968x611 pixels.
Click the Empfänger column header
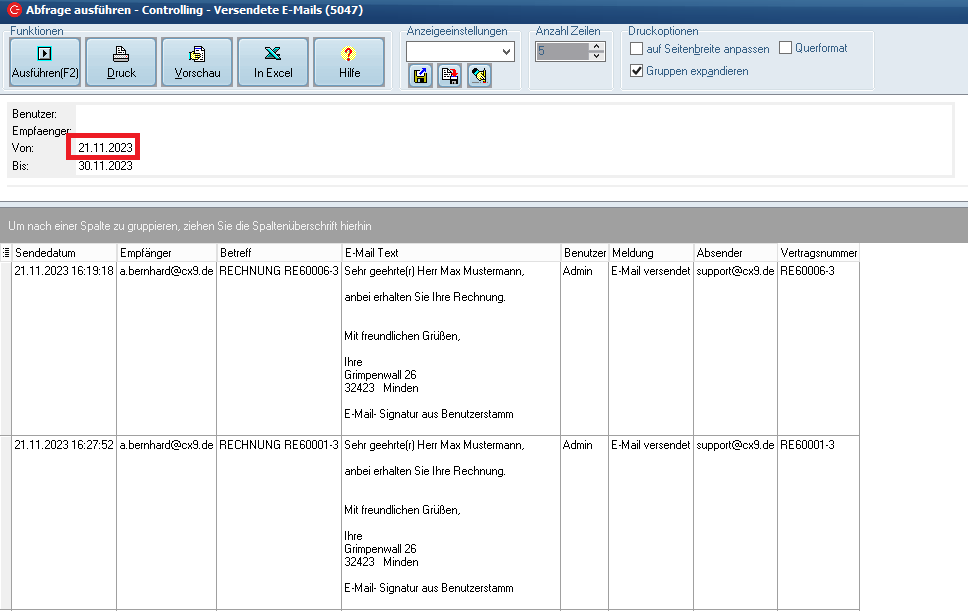[166, 253]
